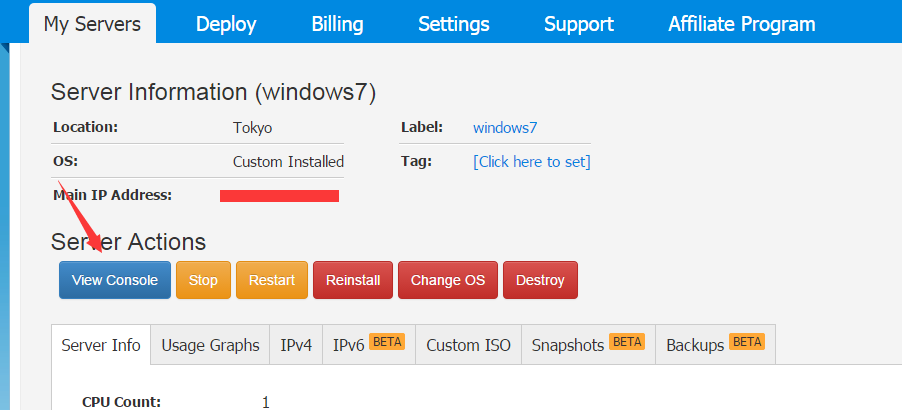Go to the Deploy page
This screenshot has height=410, width=902.
click(x=226, y=24)
